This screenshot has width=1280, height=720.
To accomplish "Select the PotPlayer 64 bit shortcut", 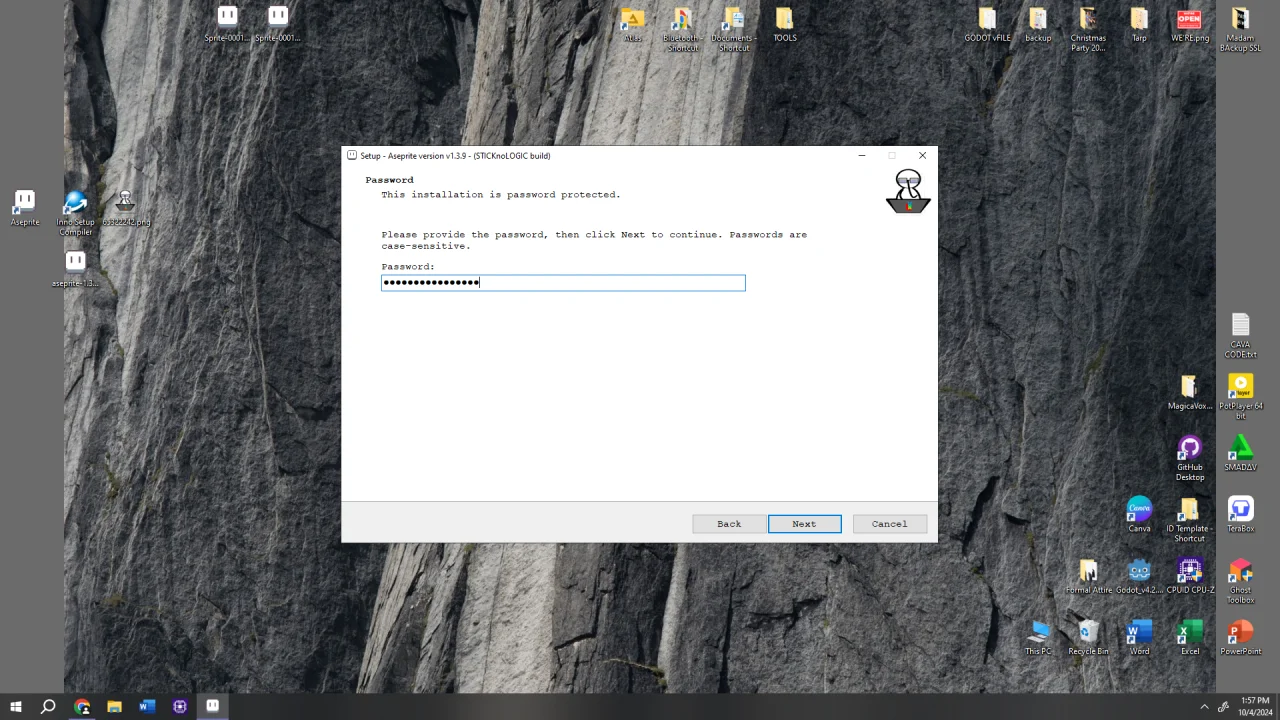I will pyautogui.click(x=1240, y=397).
